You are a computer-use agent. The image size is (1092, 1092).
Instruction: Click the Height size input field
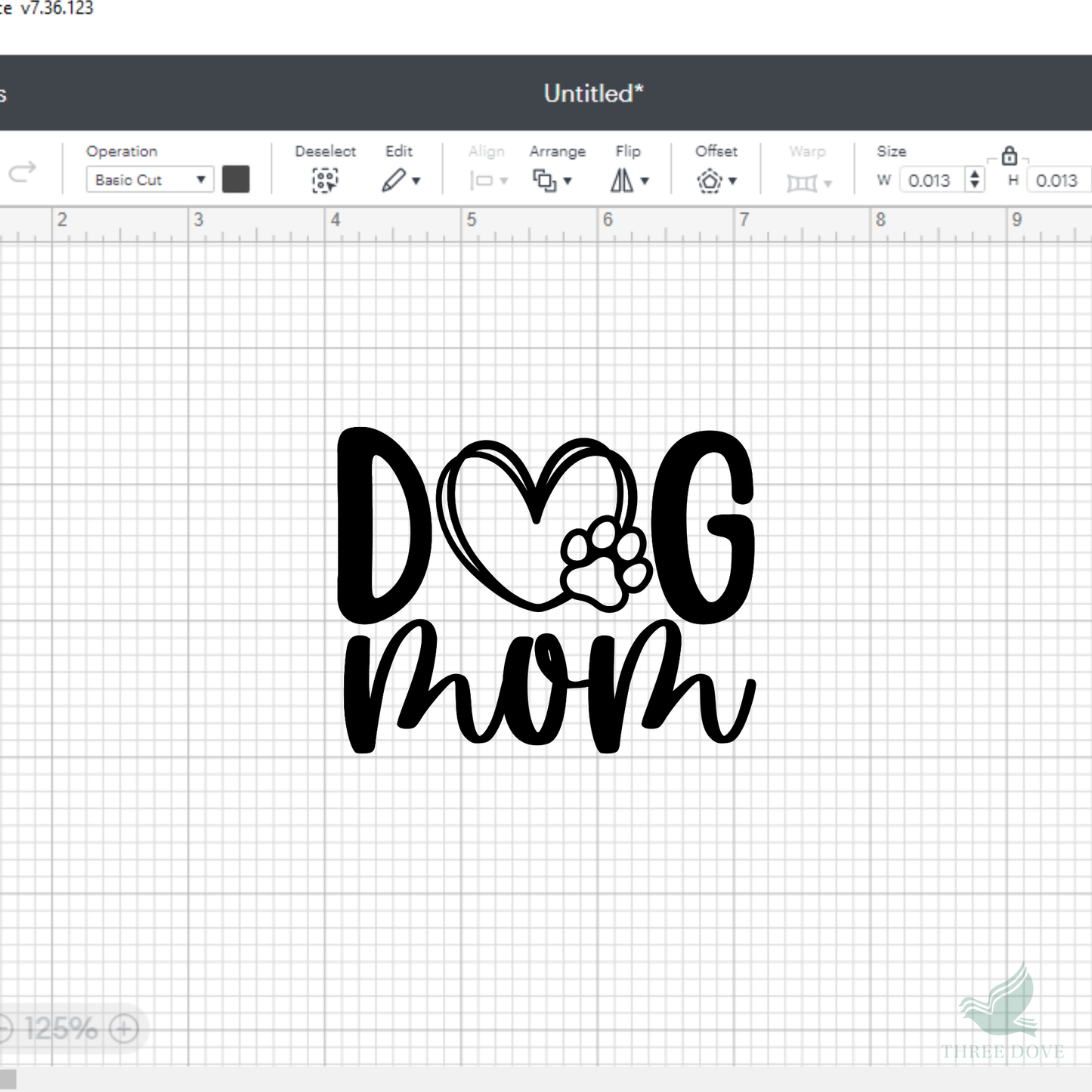[1059, 181]
